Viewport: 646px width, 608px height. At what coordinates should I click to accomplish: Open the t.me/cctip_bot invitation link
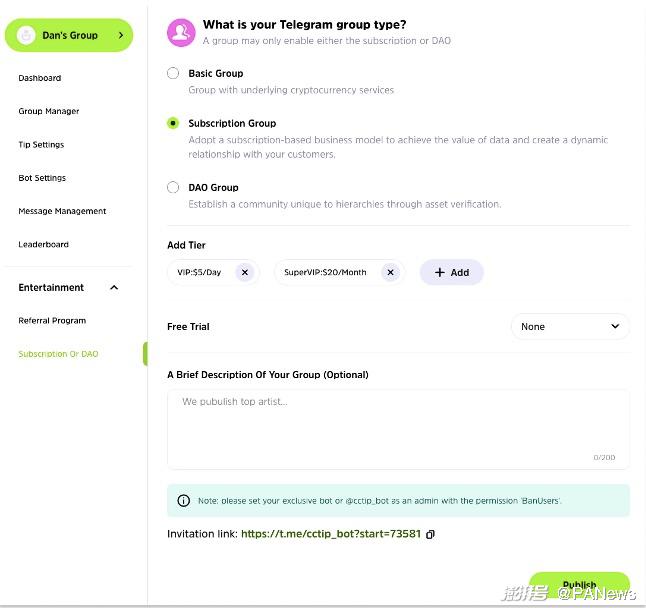coord(331,534)
